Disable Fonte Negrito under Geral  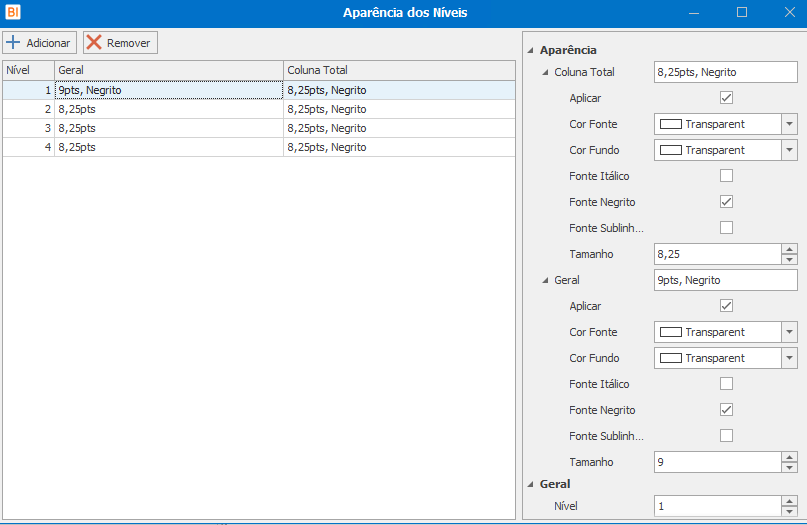727,410
